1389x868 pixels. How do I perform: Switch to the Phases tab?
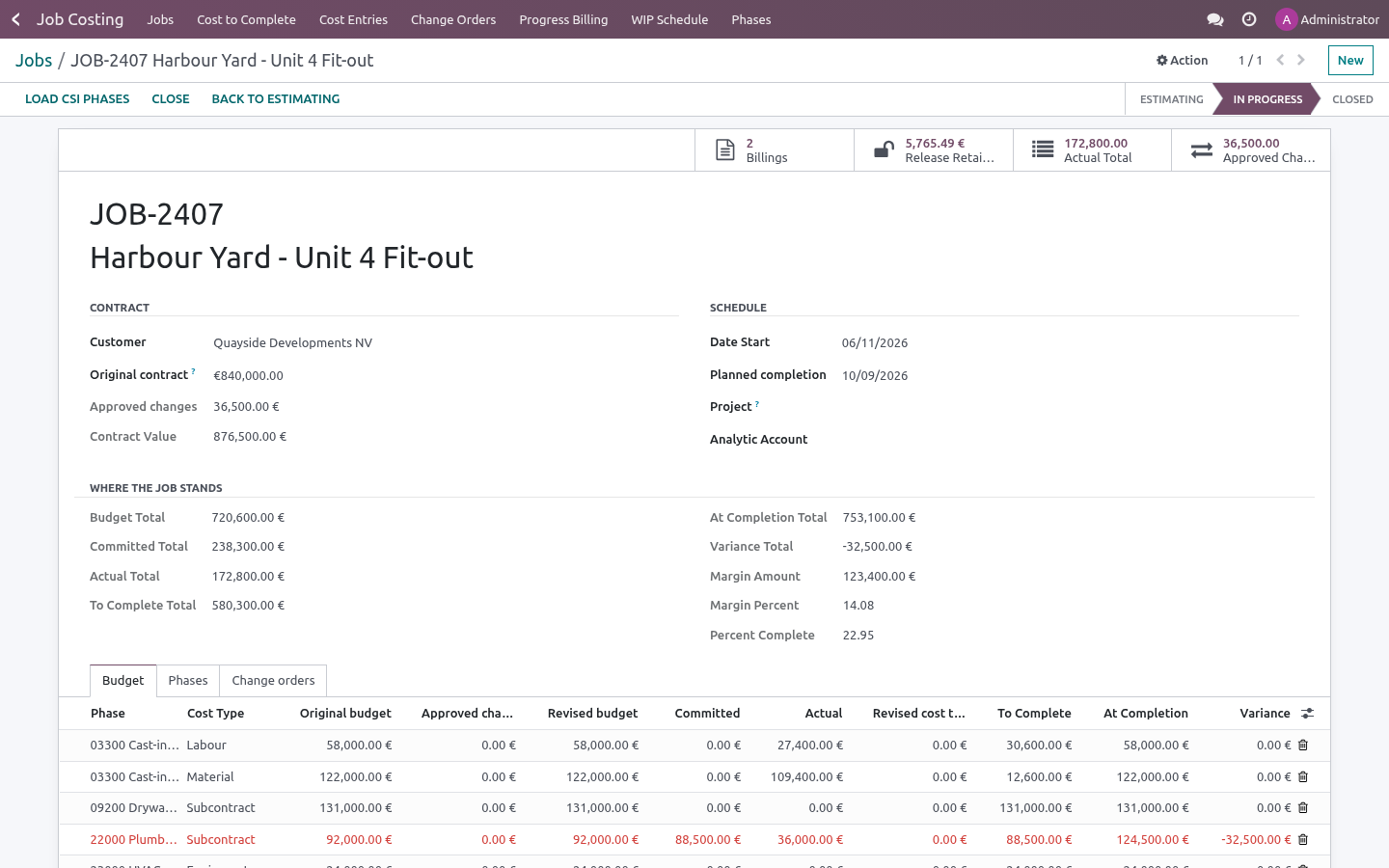[x=188, y=681]
